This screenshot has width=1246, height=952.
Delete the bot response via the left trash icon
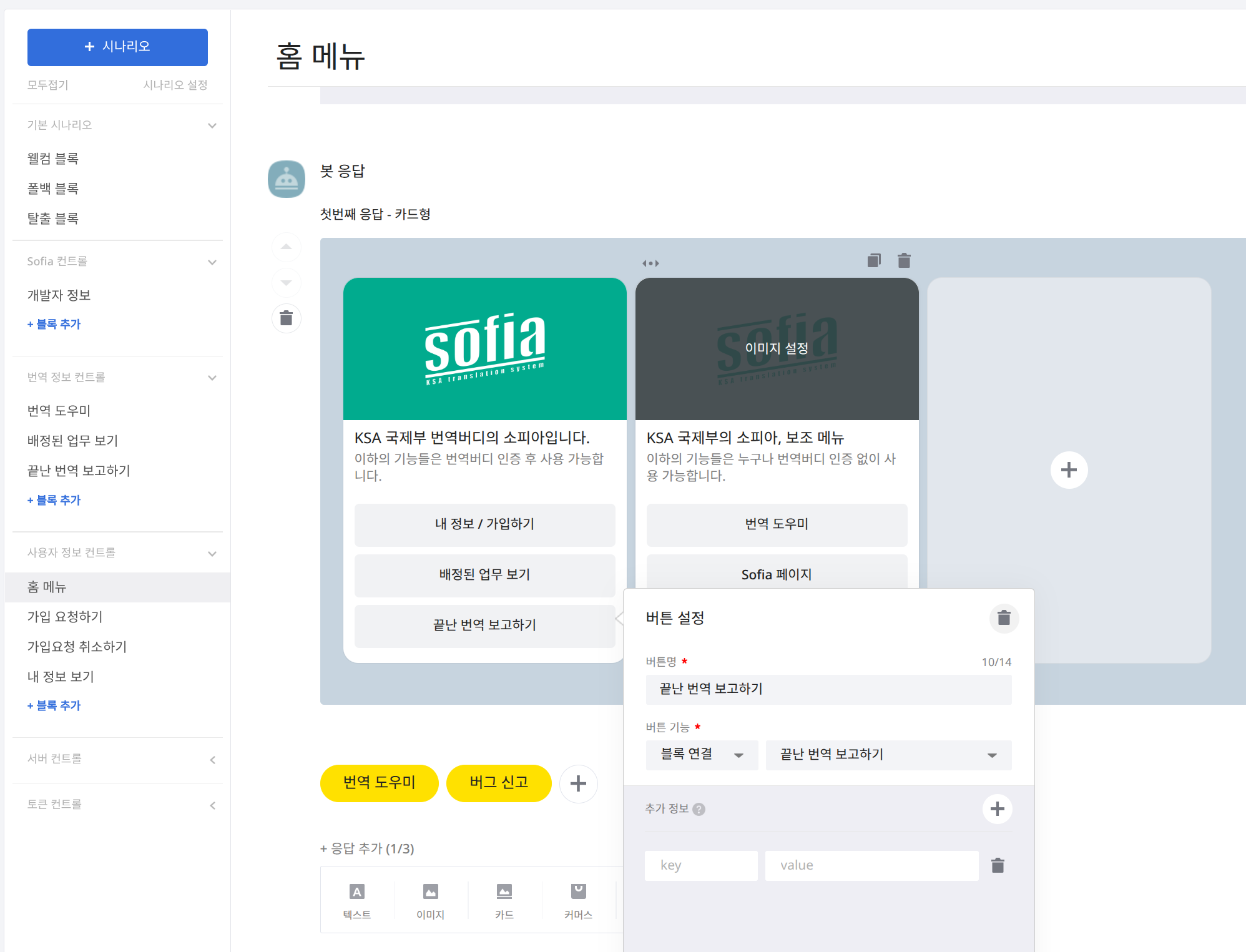tap(286, 318)
